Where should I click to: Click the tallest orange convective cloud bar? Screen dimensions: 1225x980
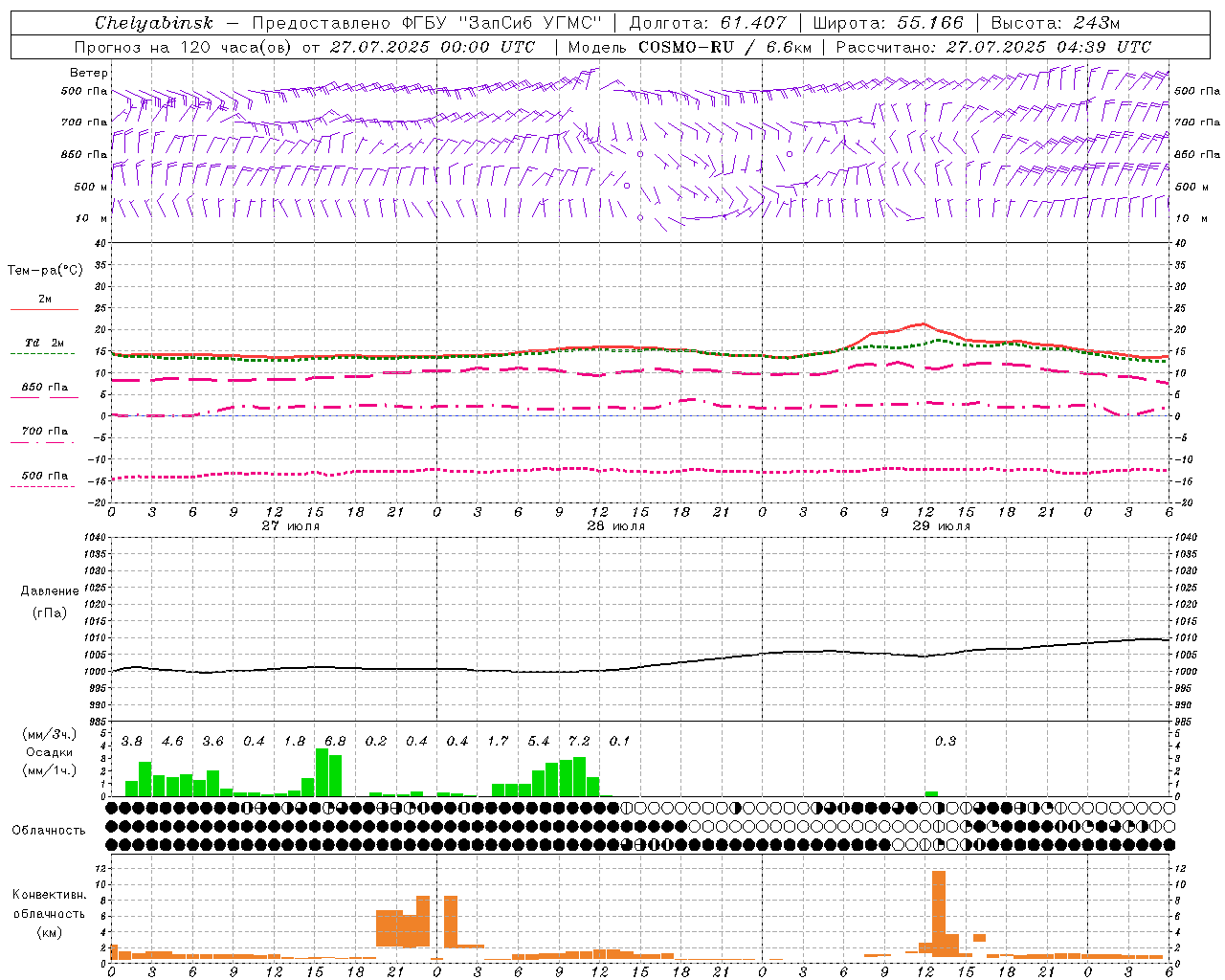[x=939, y=913]
